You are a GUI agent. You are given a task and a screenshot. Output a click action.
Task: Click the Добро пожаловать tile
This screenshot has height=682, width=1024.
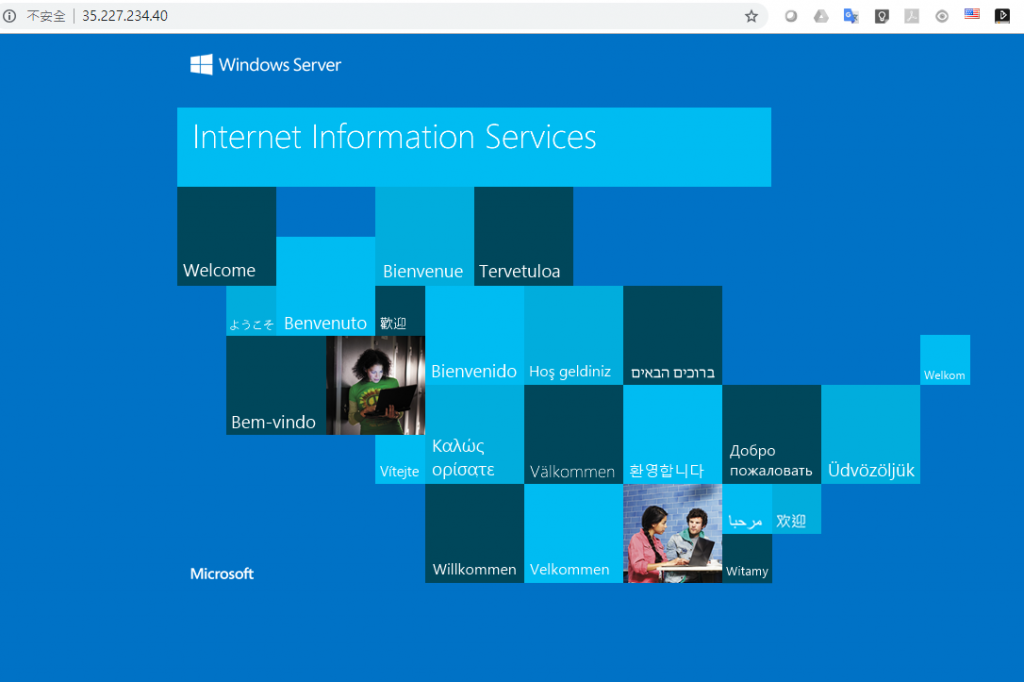pyautogui.click(x=772, y=434)
